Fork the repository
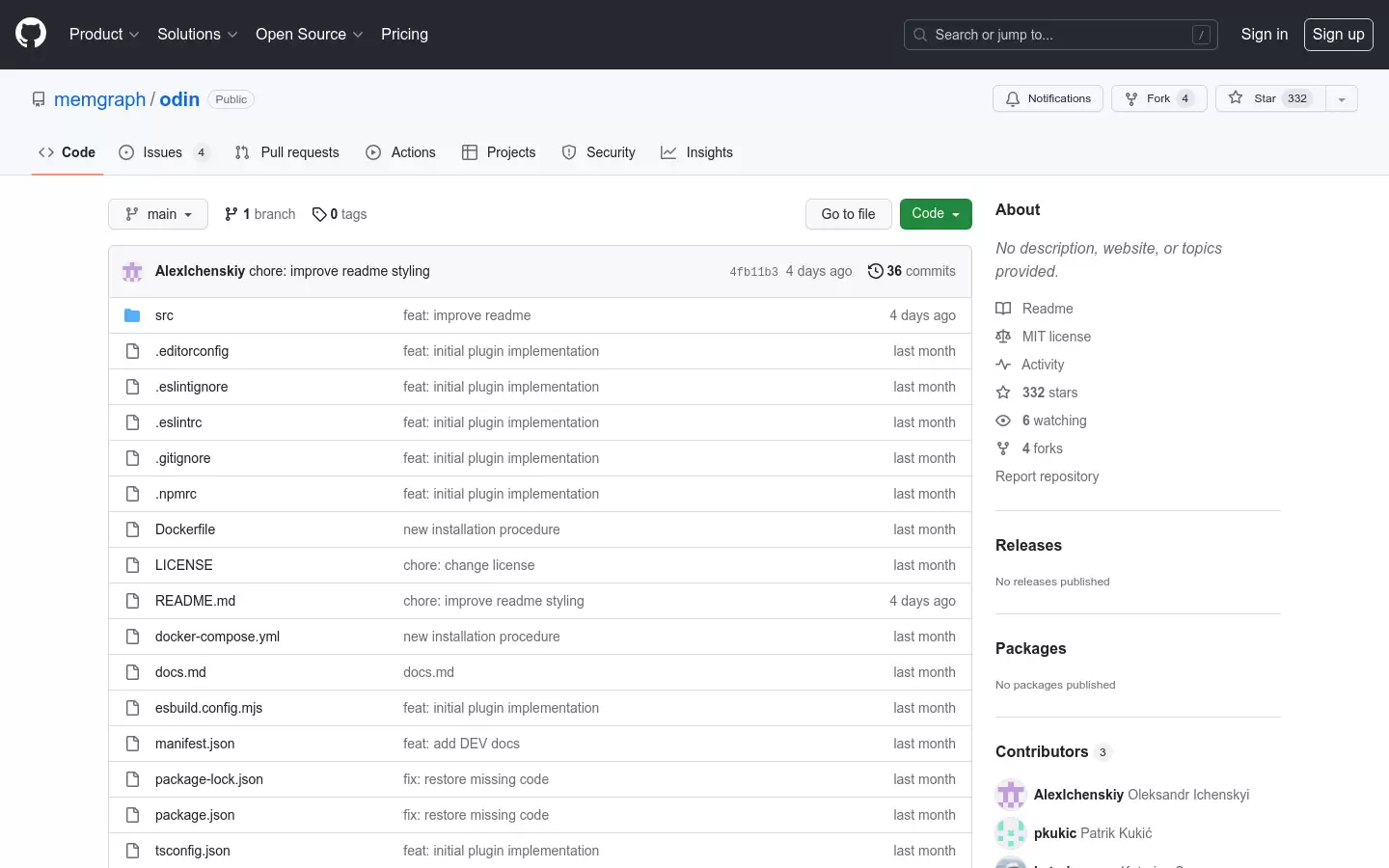This screenshot has height=868, width=1389. coord(1159,98)
